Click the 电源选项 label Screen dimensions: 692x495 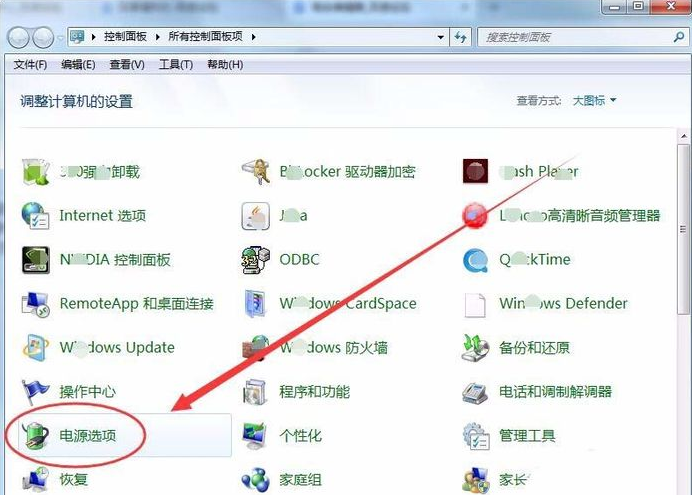pyautogui.click(x=88, y=435)
